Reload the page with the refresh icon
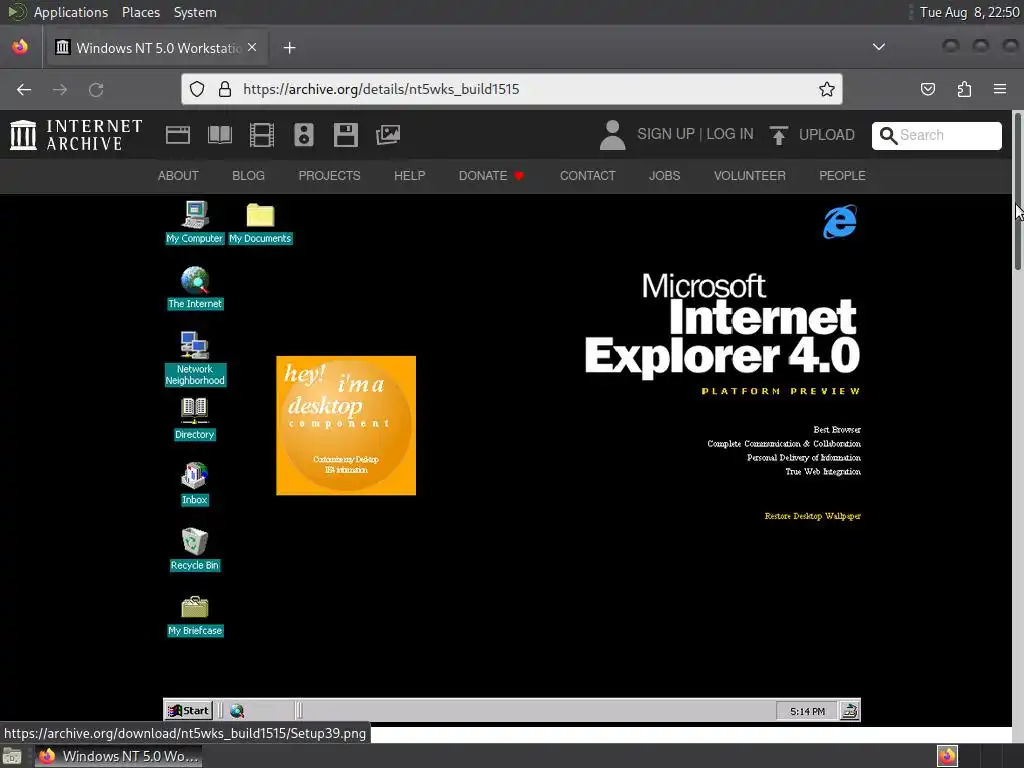Image resolution: width=1024 pixels, height=768 pixels. click(x=96, y=89)
